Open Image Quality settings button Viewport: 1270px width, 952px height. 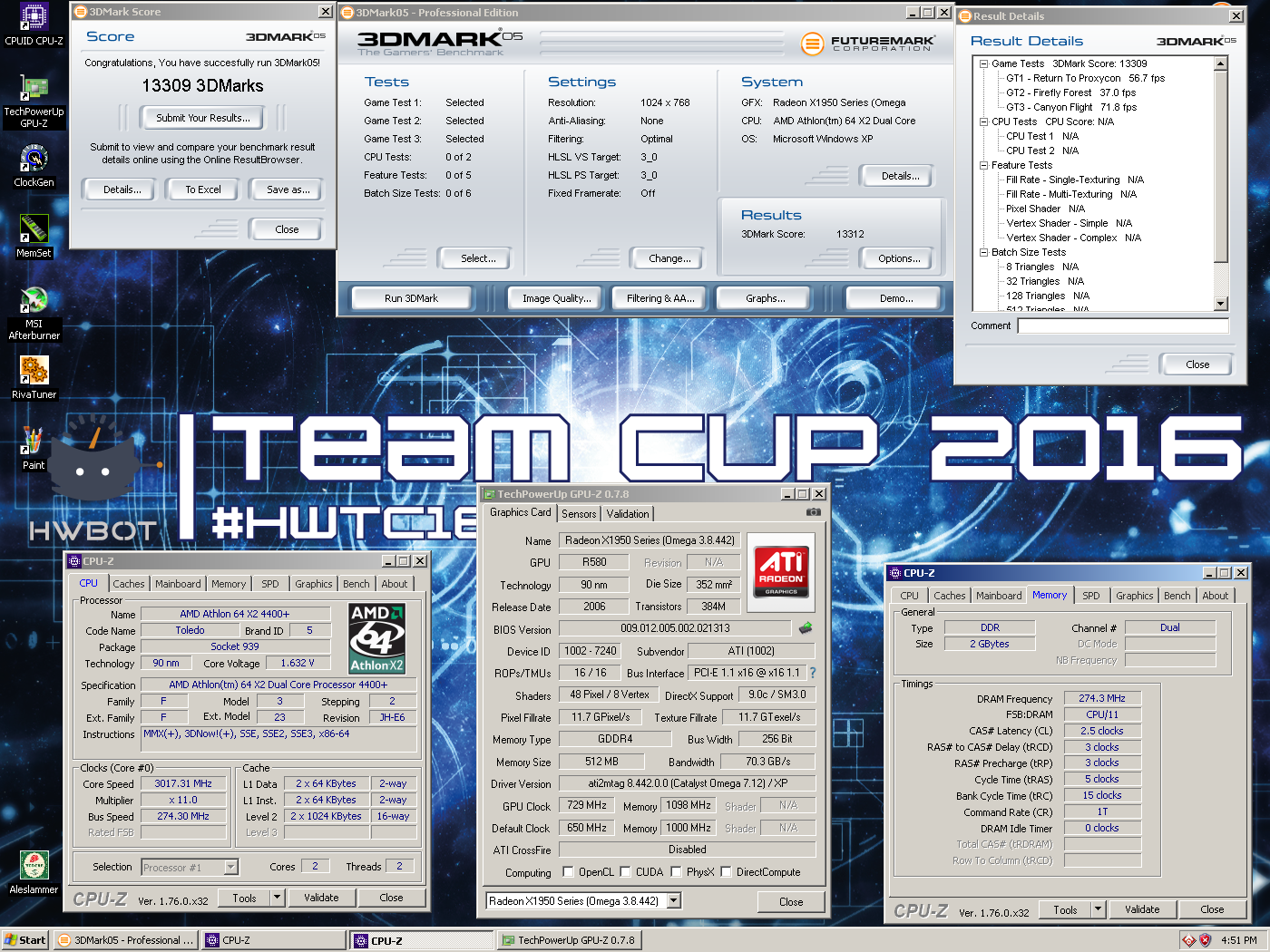pyautogui.click(x=556, y=298)
